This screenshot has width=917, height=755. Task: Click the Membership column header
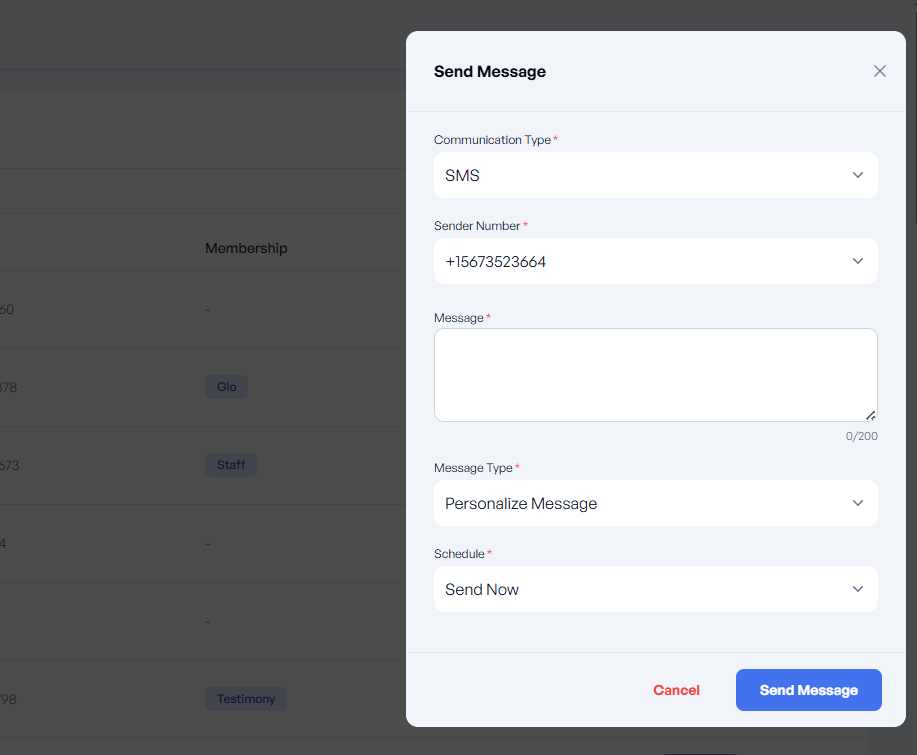coord(246,248)
